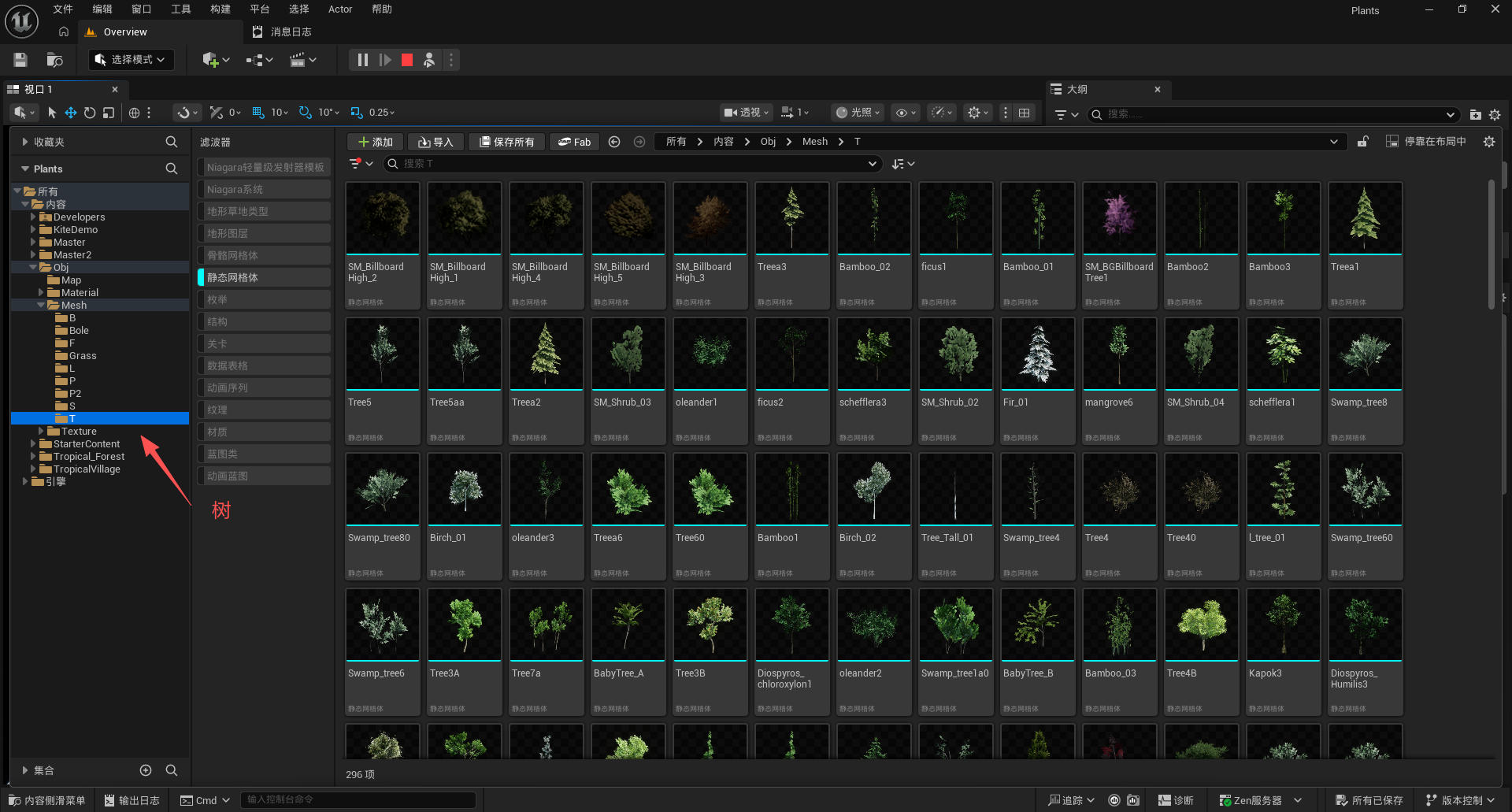This screenshot has height=812, width=1512.
Task: Open the cinematics clapperboard menu
Action: pos(302,60)
